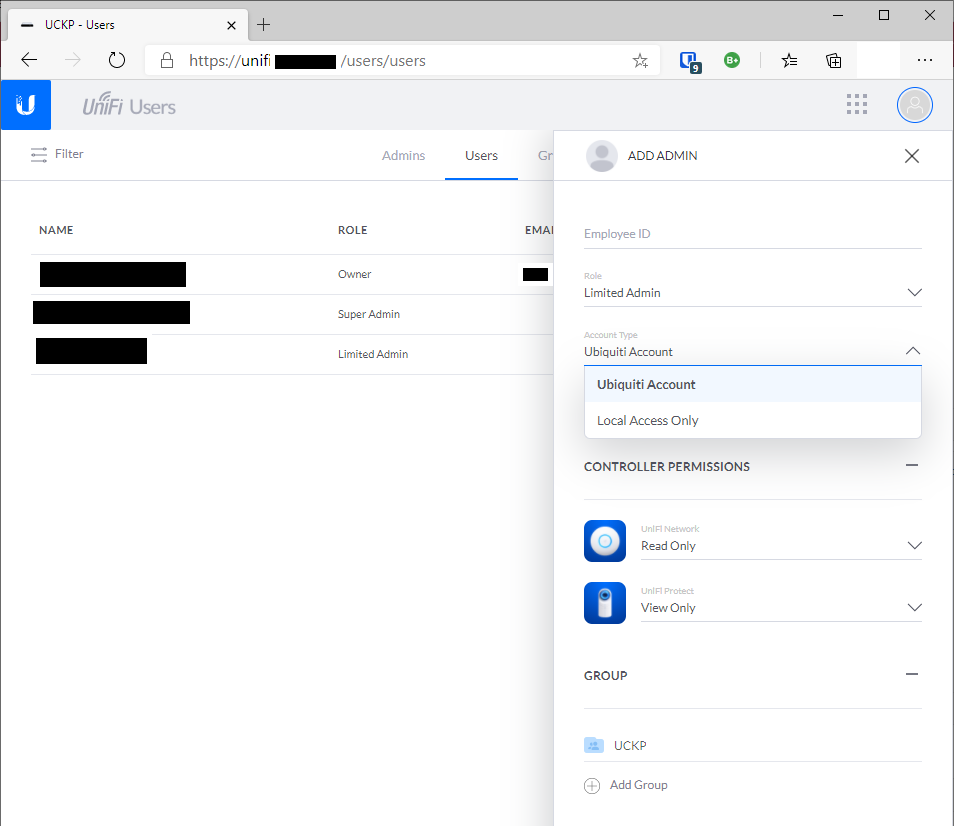Focus the Employee ID field
The width and height of the screenshot is (954, 826).
click(x=753, y=234)
